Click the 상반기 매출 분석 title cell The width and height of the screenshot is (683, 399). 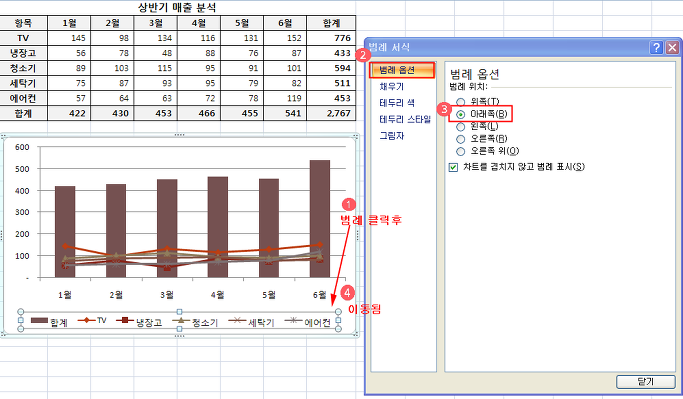click(x=177, y=7)
